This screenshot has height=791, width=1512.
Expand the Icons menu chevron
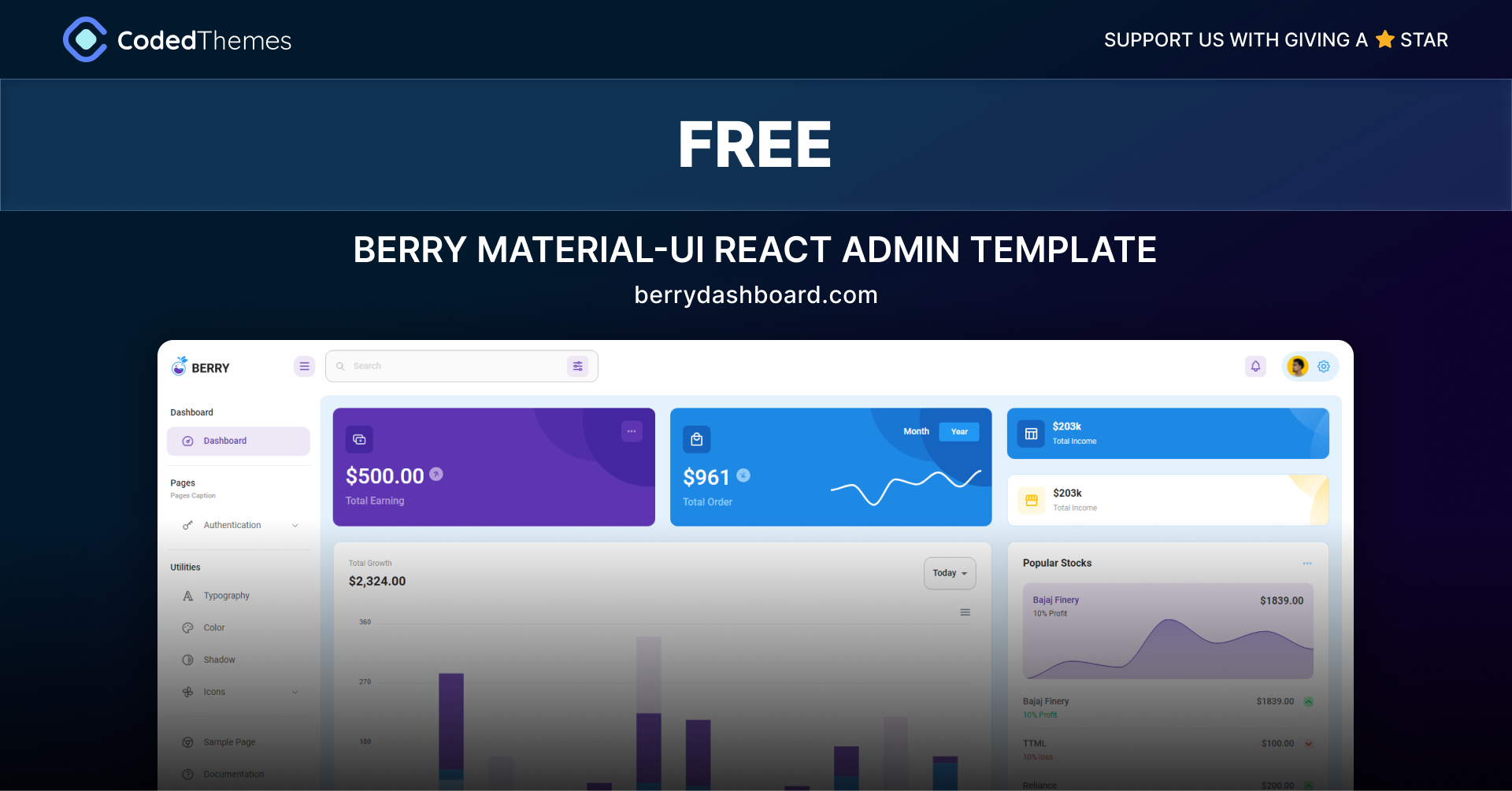[295, 693]
